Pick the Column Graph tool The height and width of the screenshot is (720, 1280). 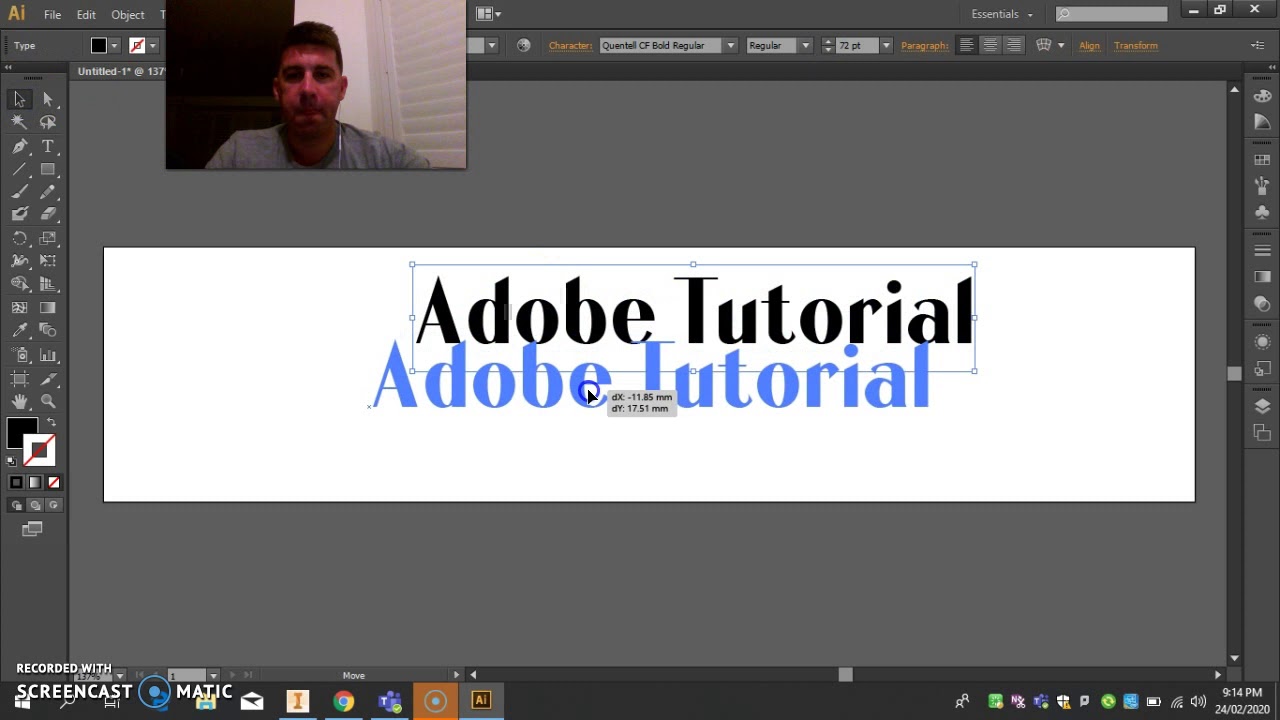[x=48, y=355]
